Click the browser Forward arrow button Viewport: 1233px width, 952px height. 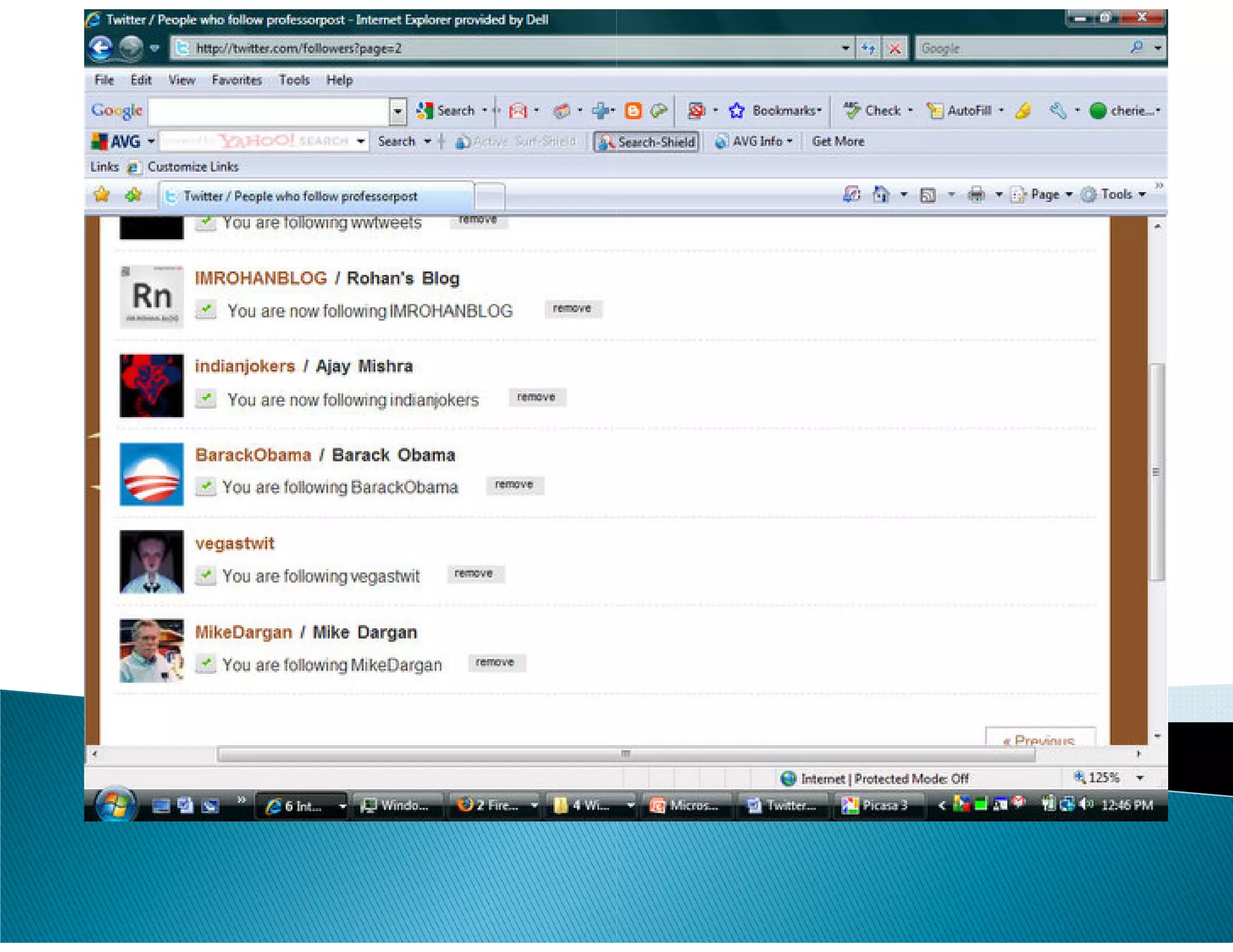point(131,48)
